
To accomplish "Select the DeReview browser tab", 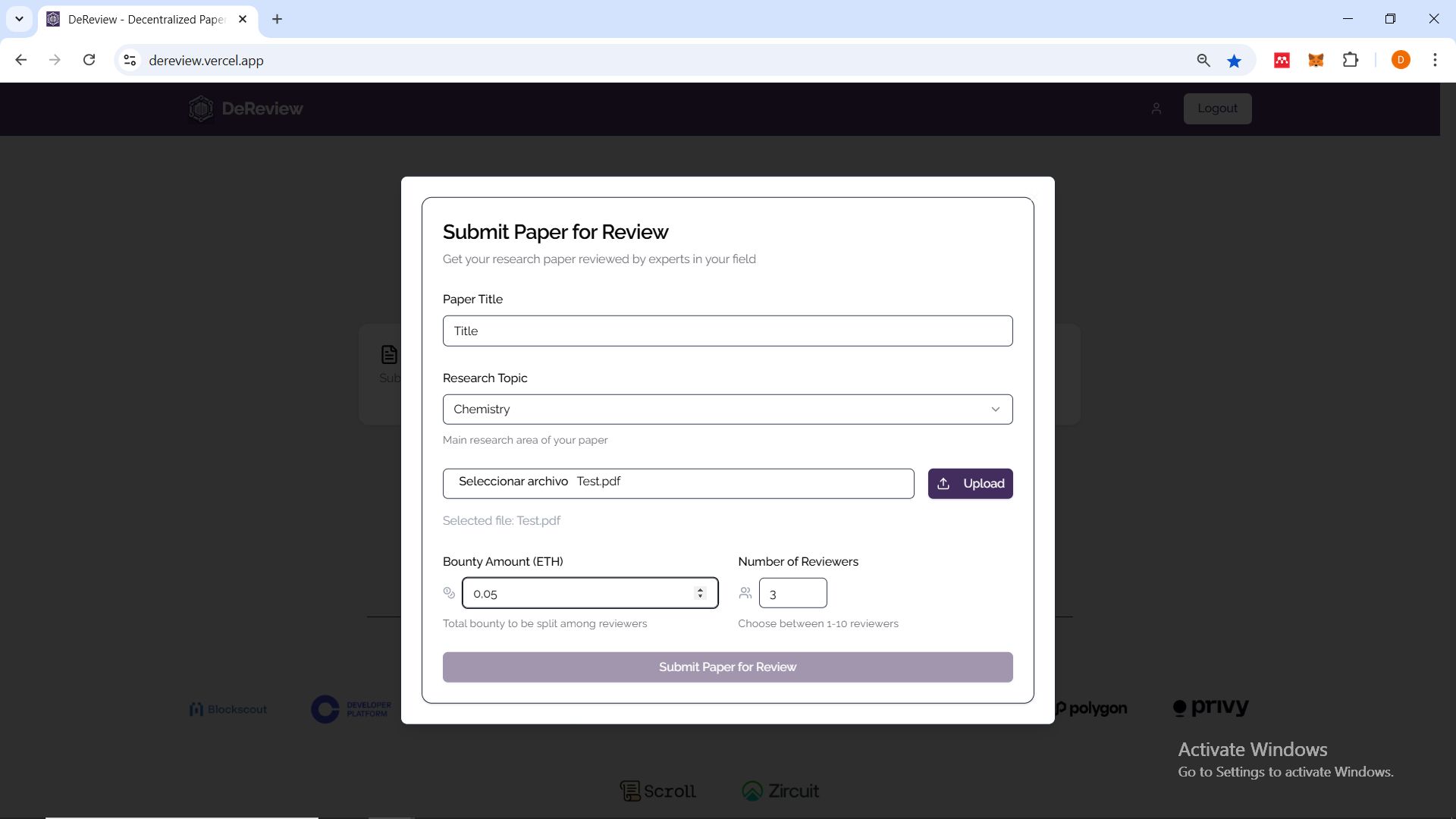I will click(x=147, y=19).
